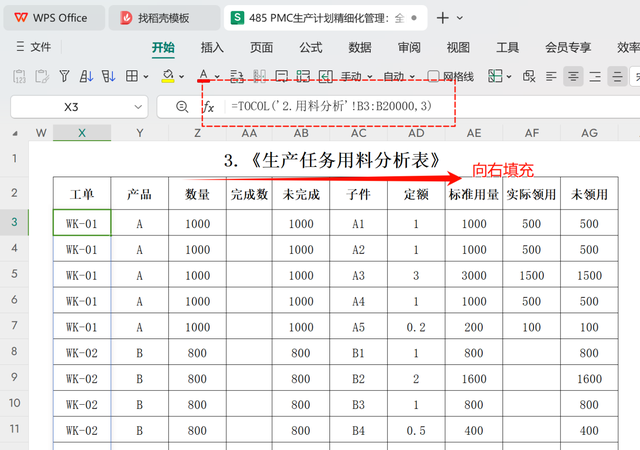This screenshot has height=450, width=640.
Task: Open the 审阅 ribbon tab
Action: point(409,47)
